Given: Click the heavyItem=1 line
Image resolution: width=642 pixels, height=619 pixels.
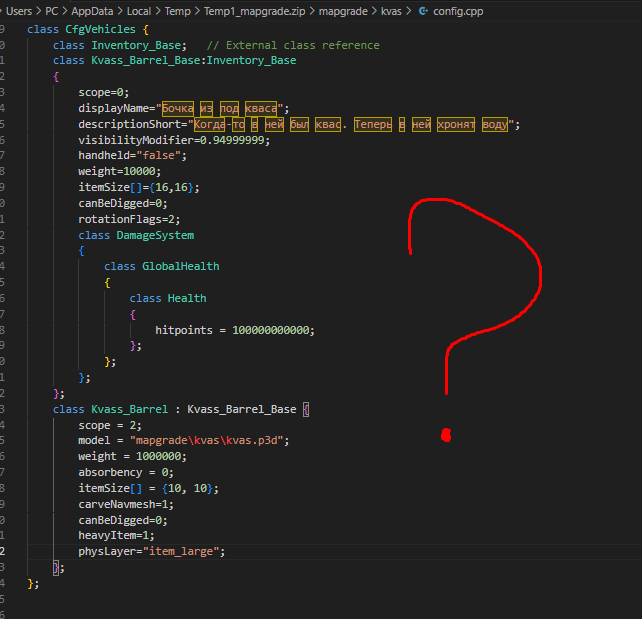Looking at the screenshot, I should tap(116, 535).
